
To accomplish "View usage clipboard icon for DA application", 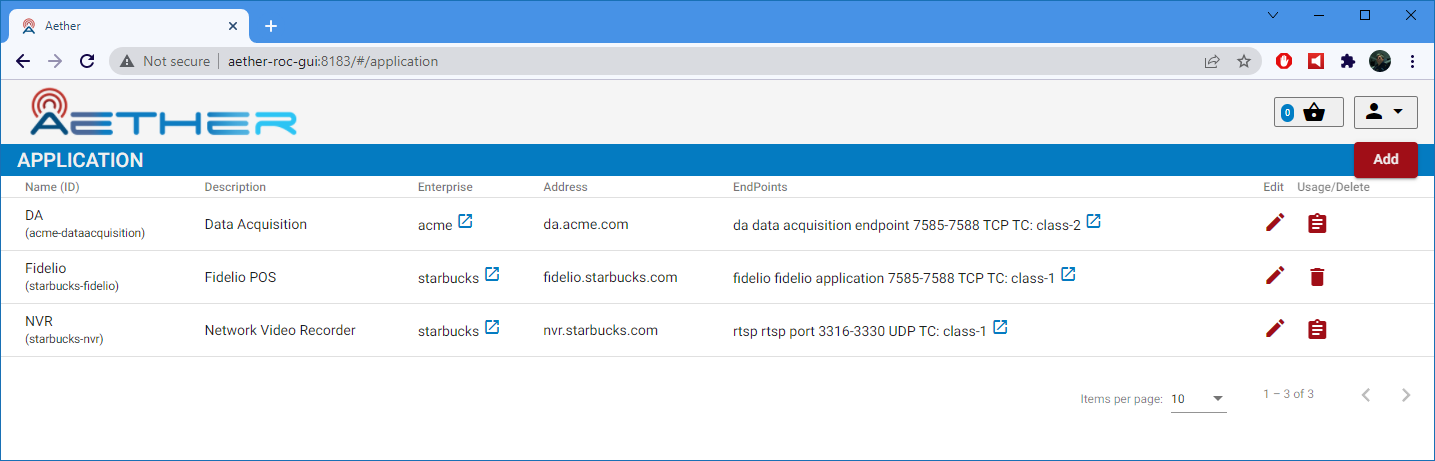I will [1317, 224].
